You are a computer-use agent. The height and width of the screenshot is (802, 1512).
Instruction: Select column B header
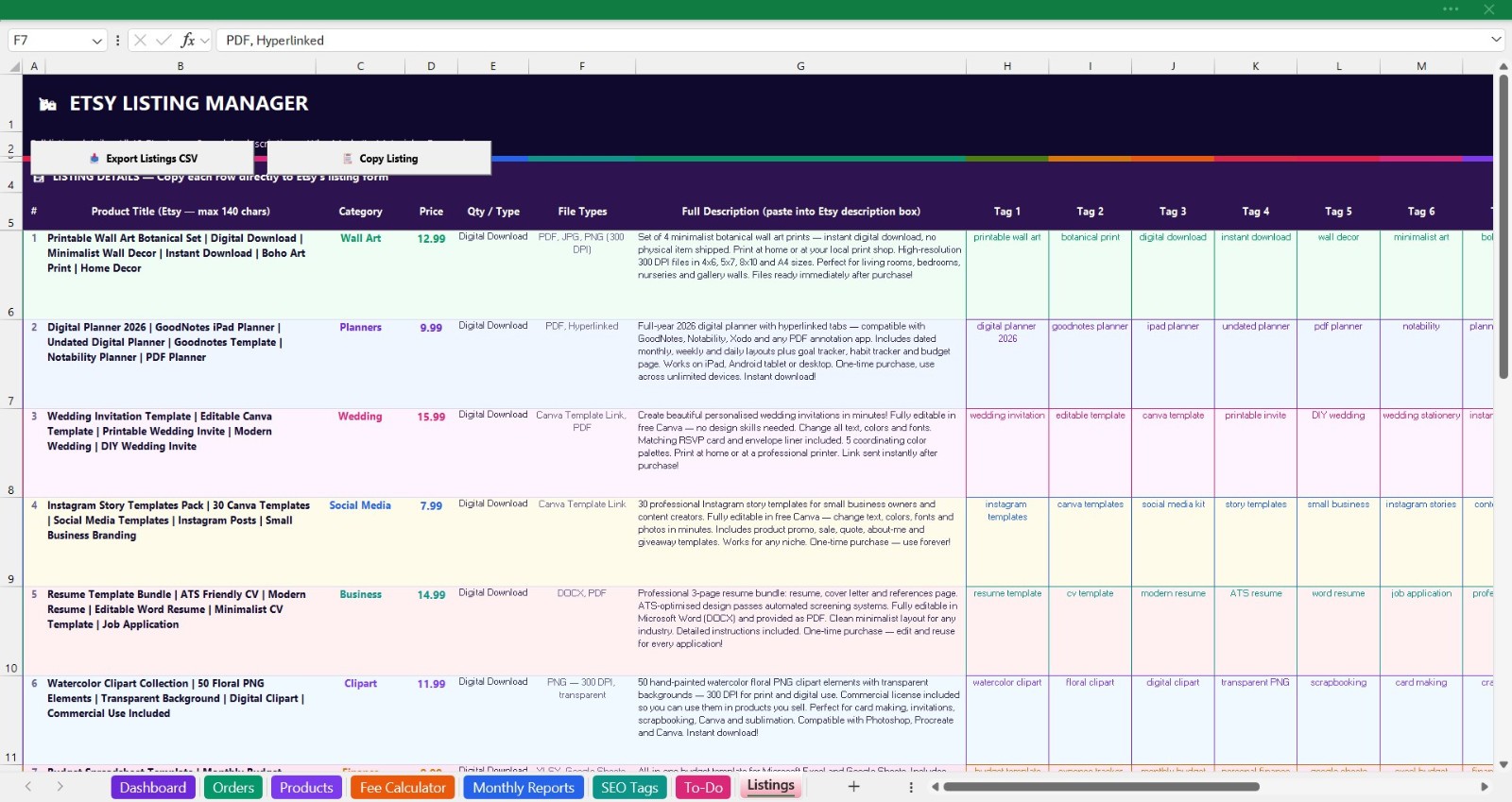point(180,66)
